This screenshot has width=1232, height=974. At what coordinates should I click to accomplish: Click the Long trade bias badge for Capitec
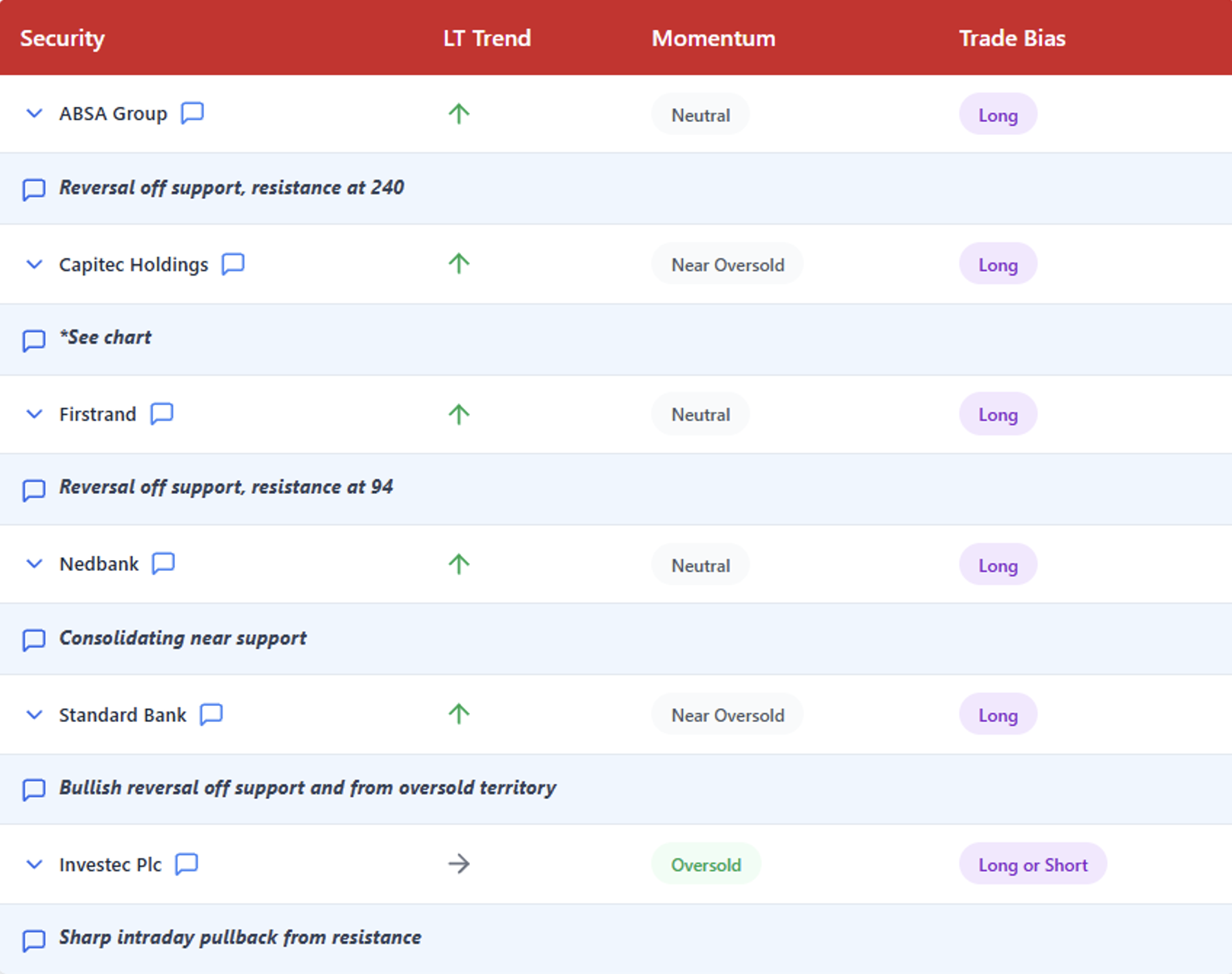point(998,265)
